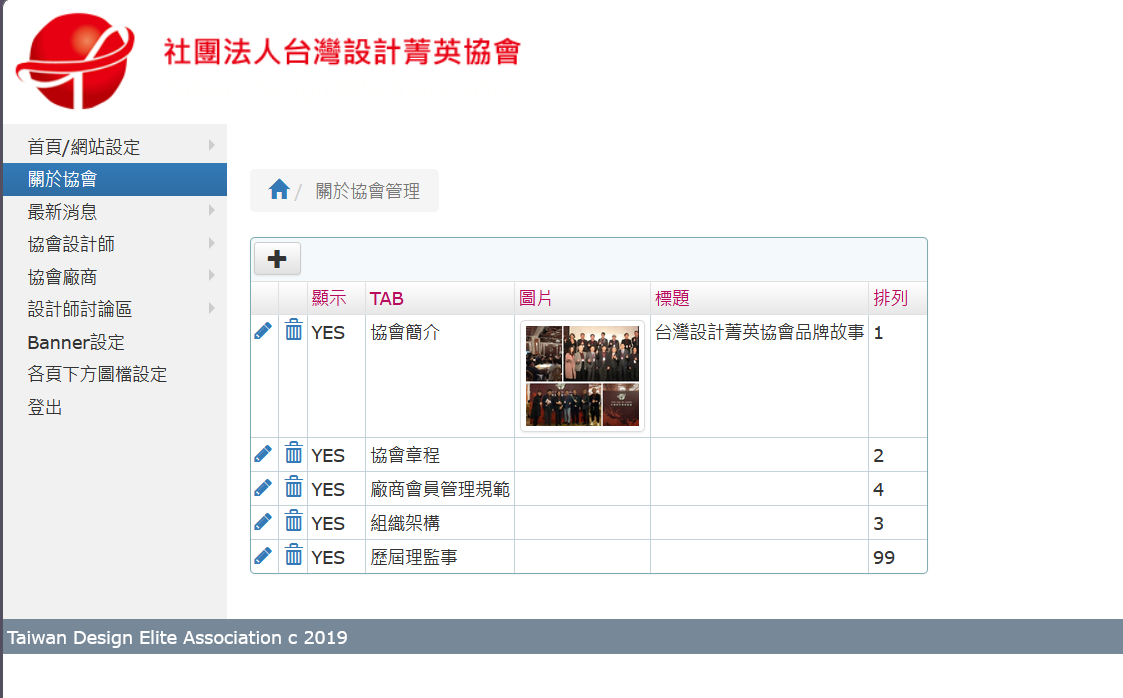Open the 各頁下方圖檔設定 menu item
1123x698 pixels.
115,374
